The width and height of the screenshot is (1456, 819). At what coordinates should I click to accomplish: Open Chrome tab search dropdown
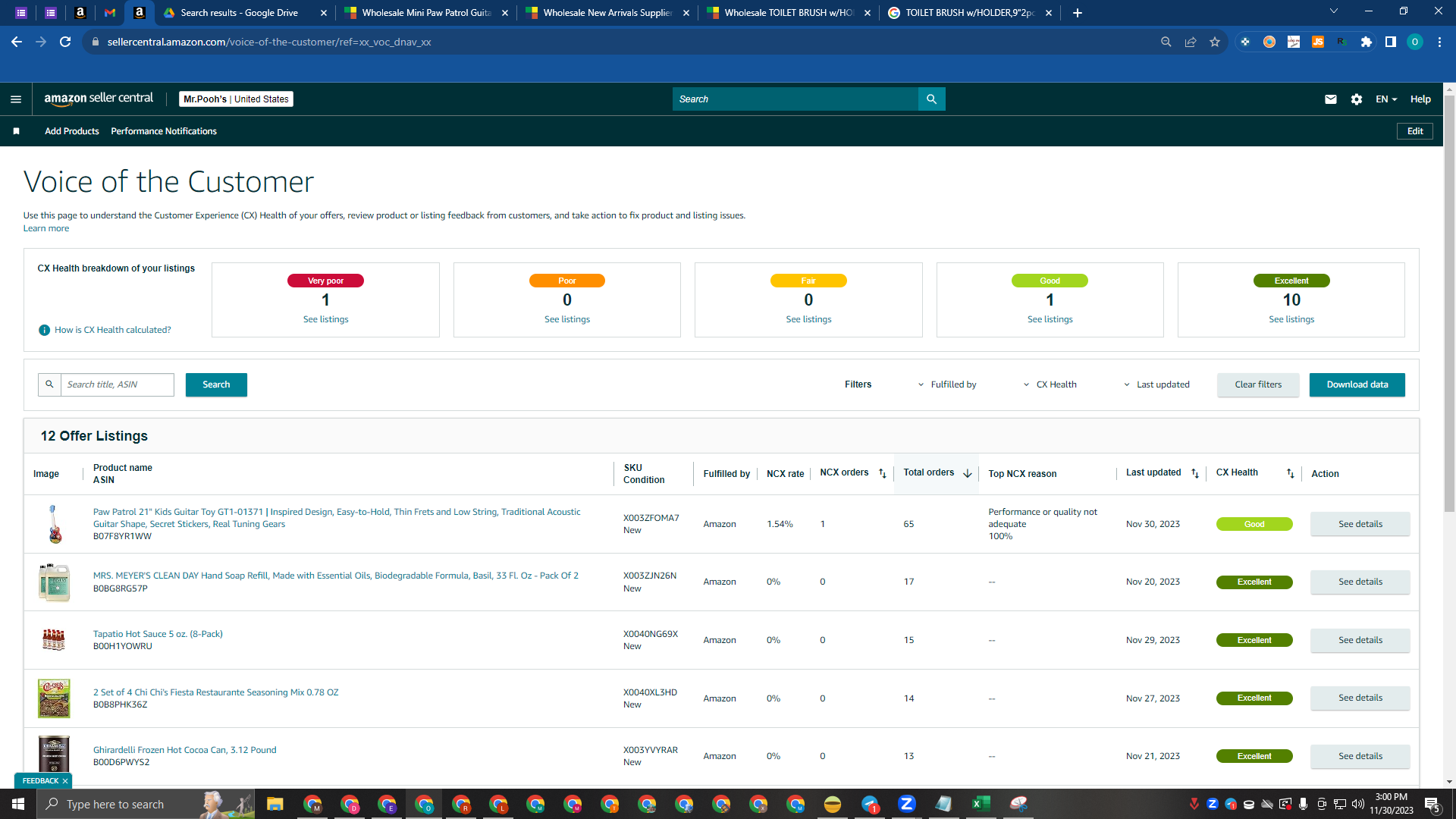1333,11
